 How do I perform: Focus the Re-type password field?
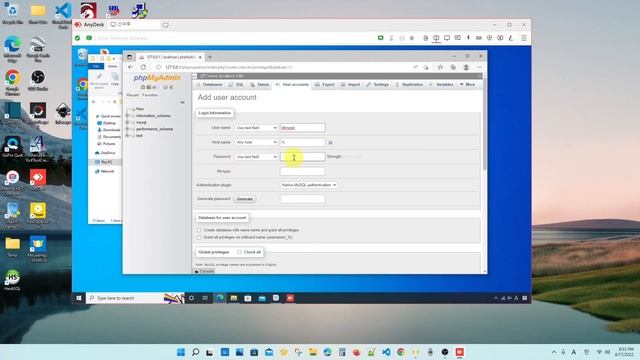[302, 171]
